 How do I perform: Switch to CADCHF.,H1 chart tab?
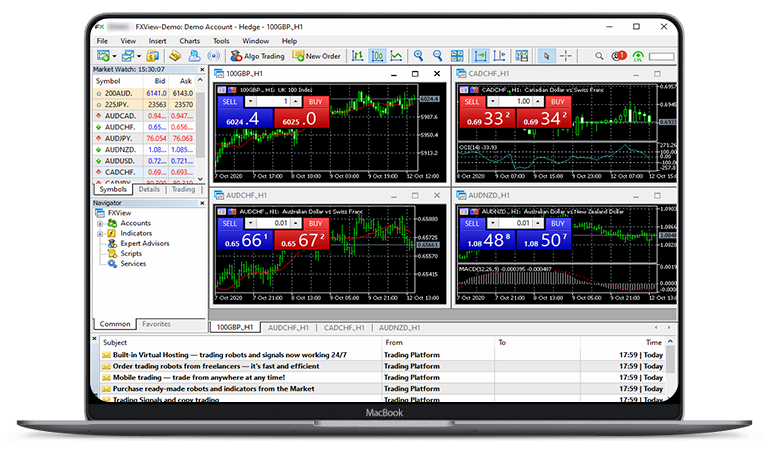coord(344,328)
